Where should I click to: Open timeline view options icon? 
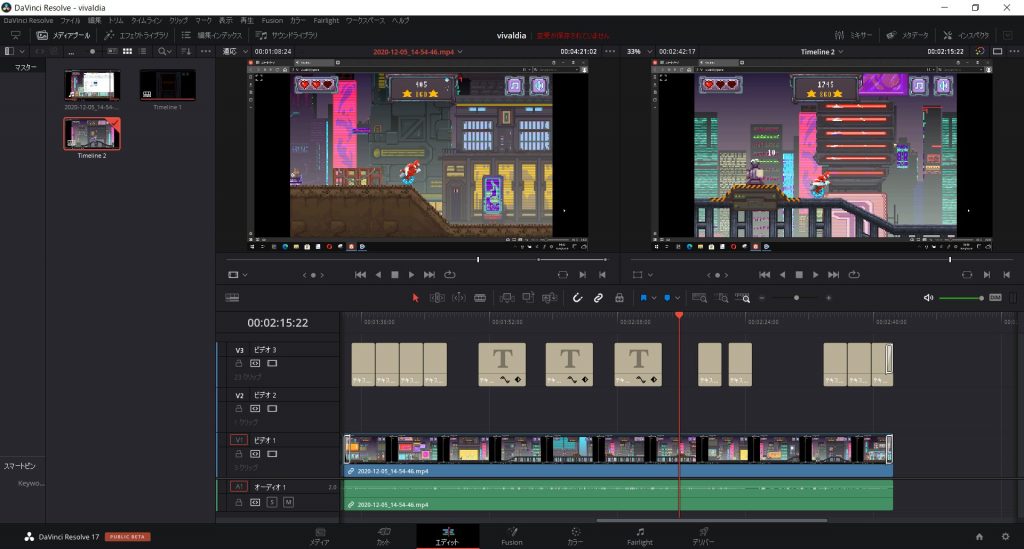232,298
